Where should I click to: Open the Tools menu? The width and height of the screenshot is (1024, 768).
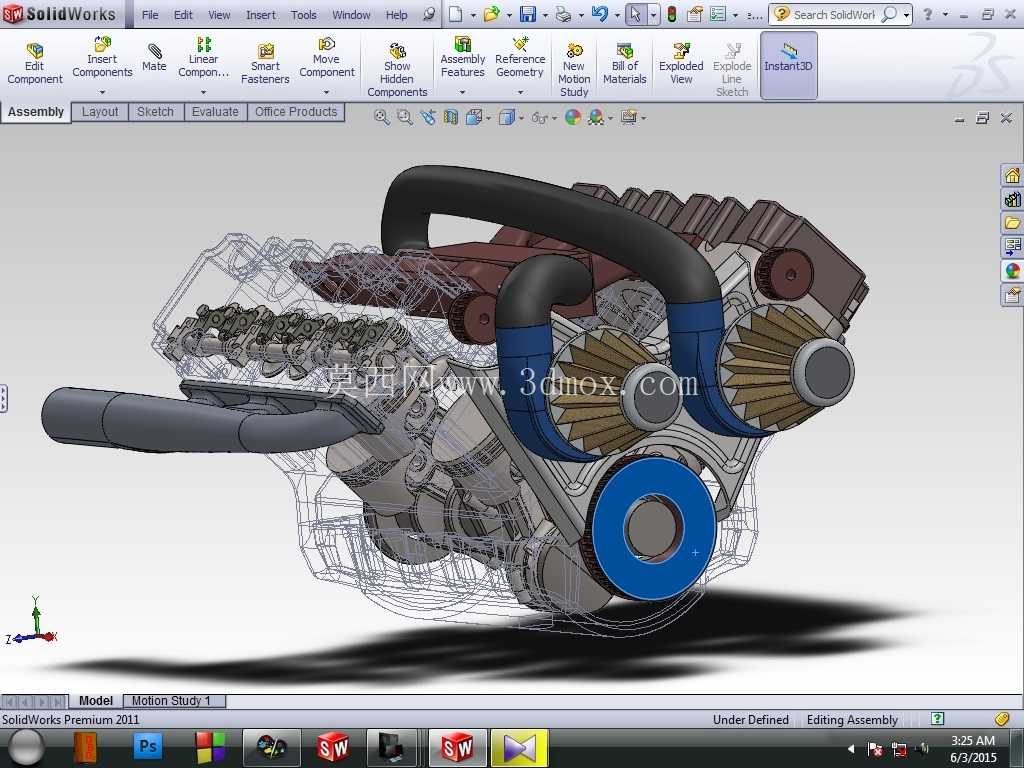[304, 14]
